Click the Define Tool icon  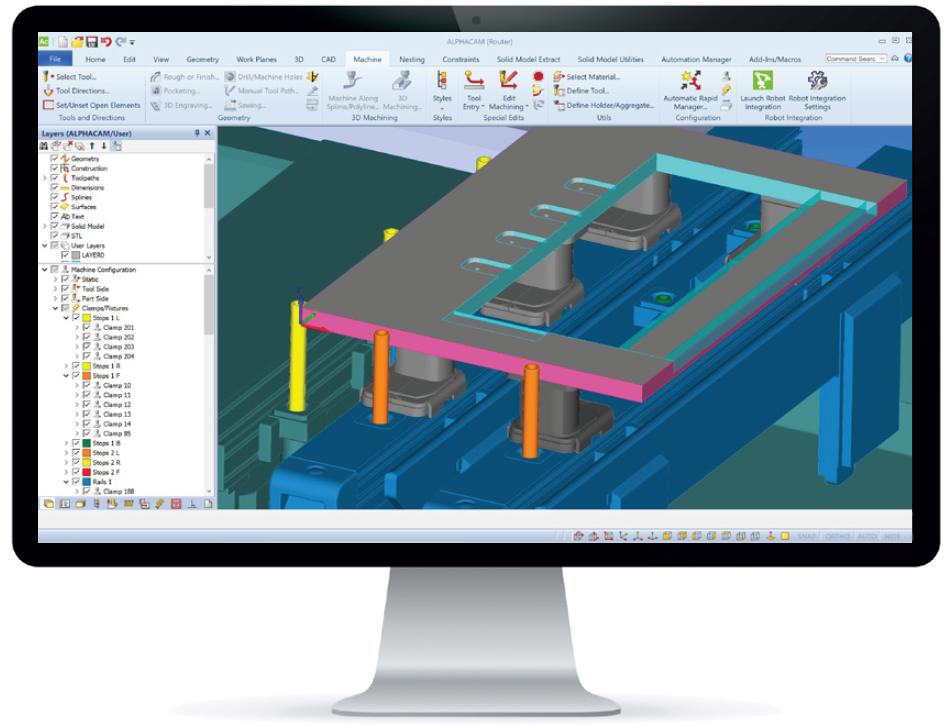click(x=559, y=91)
